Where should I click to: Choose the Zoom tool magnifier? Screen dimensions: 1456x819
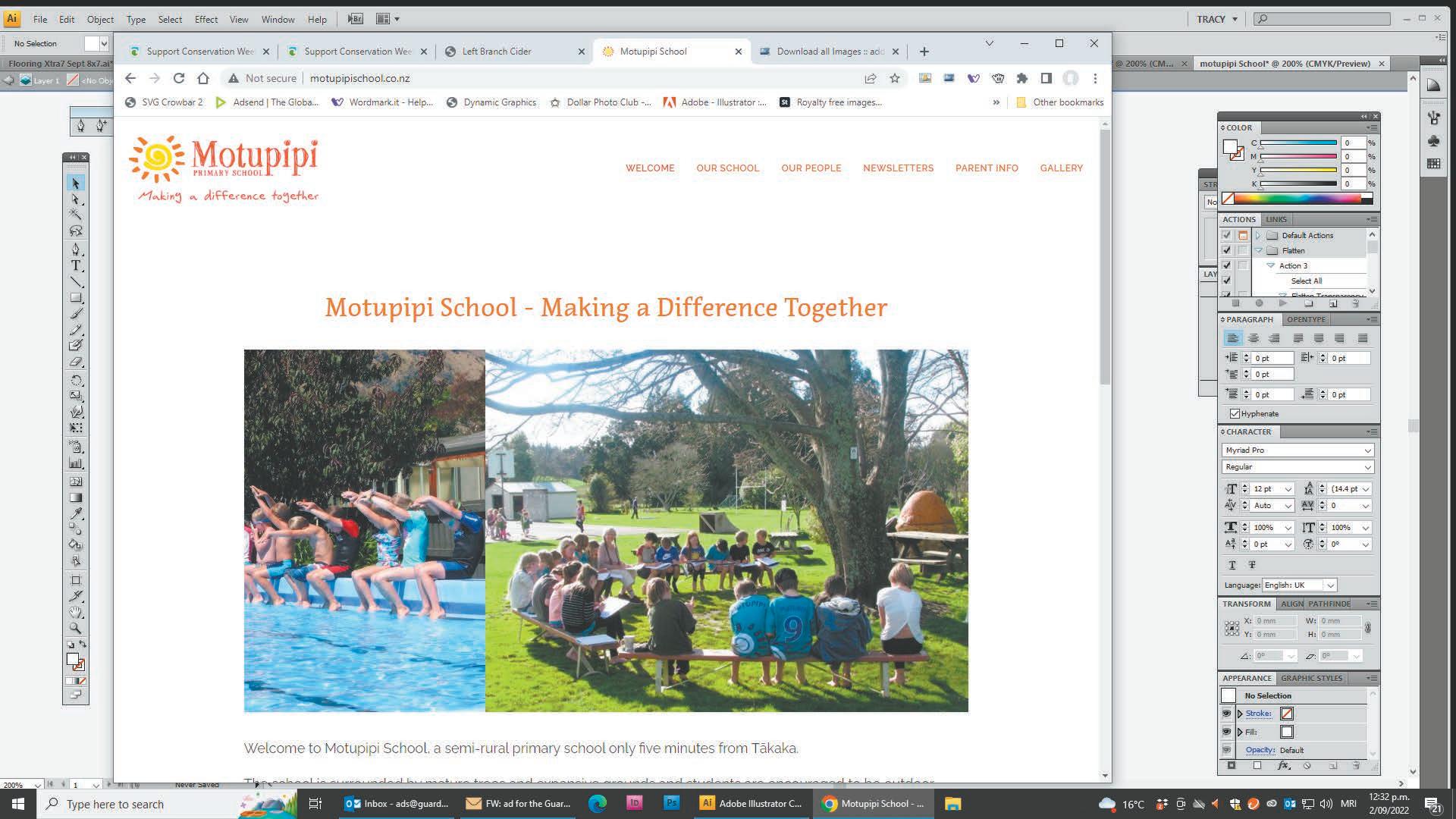76,628
